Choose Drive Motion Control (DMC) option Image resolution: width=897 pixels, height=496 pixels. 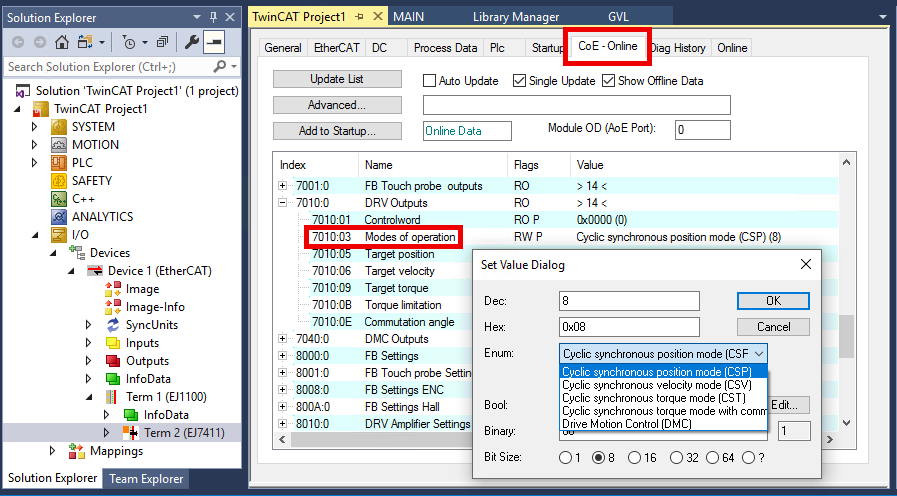pos(663,424)
